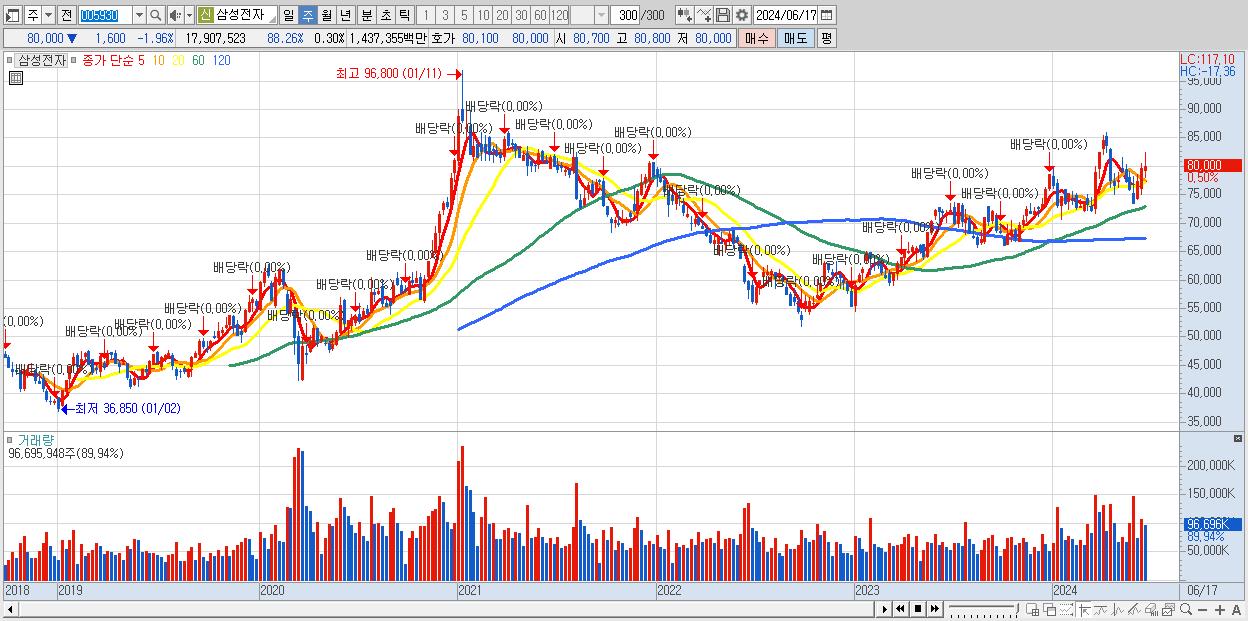
Task: Click the save chart floppy disk icon
Action: pyautogui.click(x=722, y=15)
